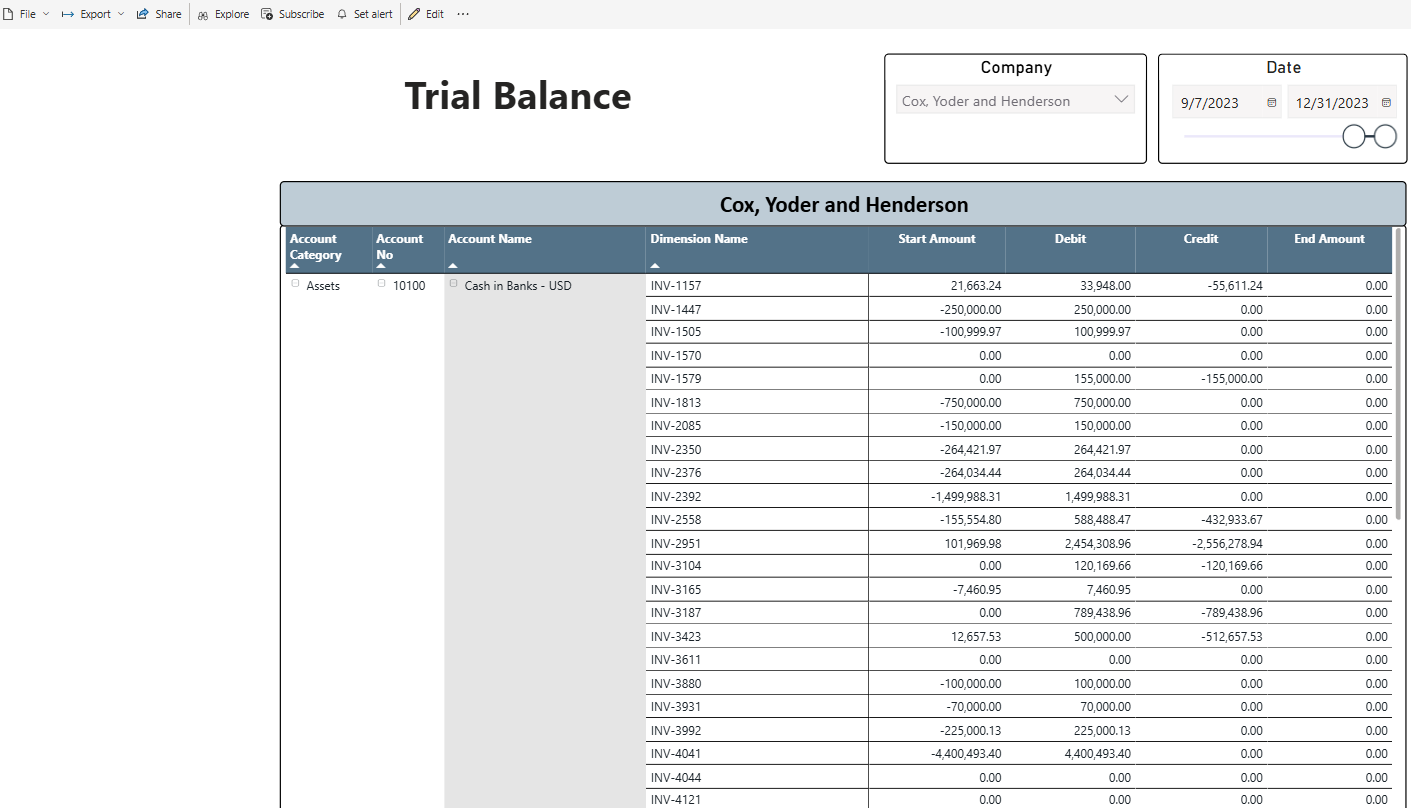Sort by the Account Name column arrow
1411x808 pixels.
pos(453,266)
